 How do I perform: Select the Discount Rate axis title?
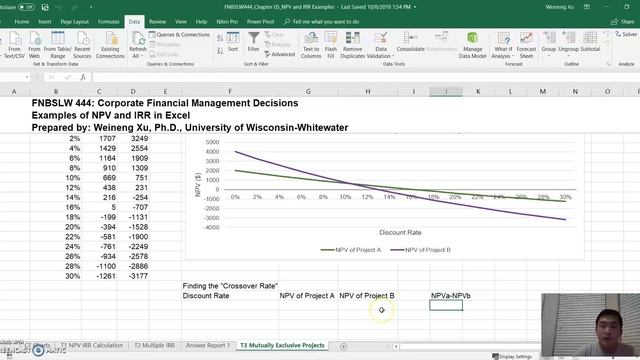click(400, 232)
